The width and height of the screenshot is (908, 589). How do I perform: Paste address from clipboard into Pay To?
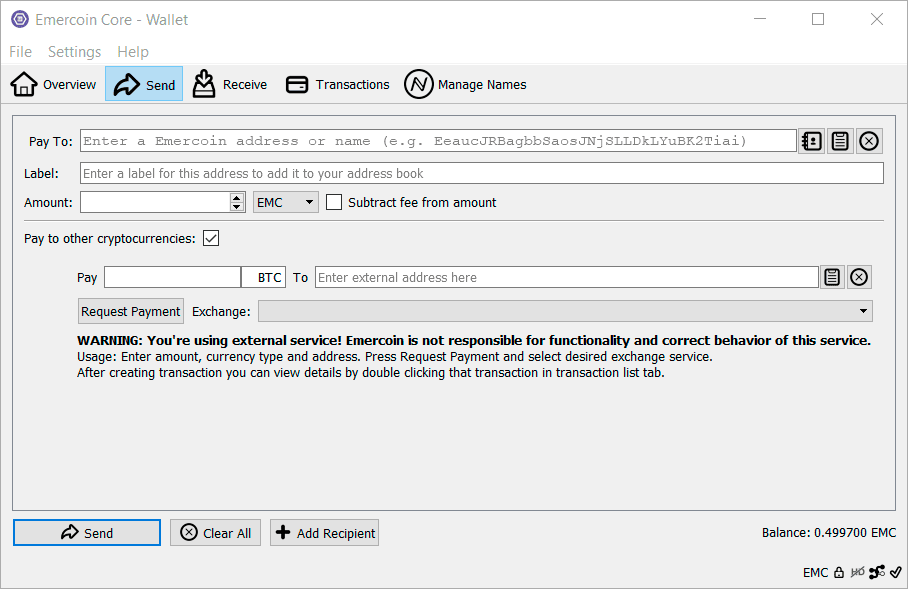click(x=840, y=141)
